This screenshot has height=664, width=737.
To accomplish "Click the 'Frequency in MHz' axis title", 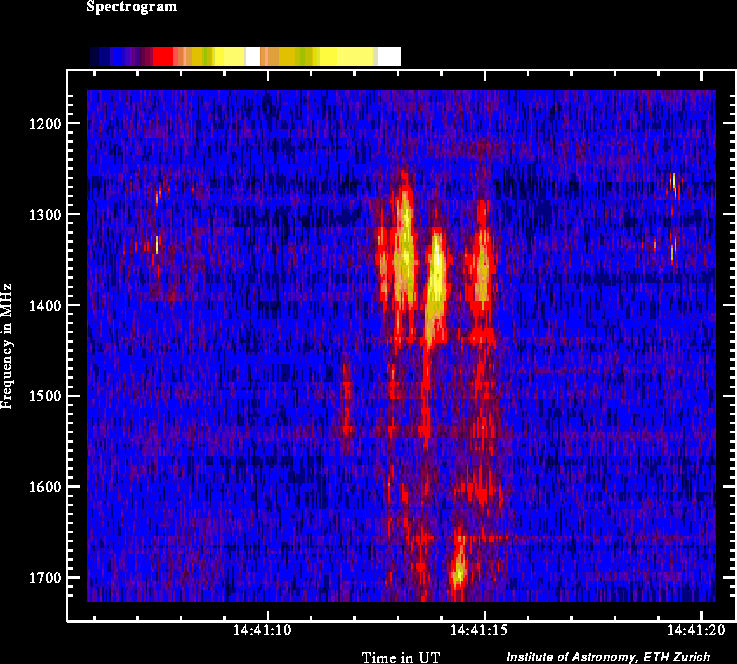I will tap(7, 346).
